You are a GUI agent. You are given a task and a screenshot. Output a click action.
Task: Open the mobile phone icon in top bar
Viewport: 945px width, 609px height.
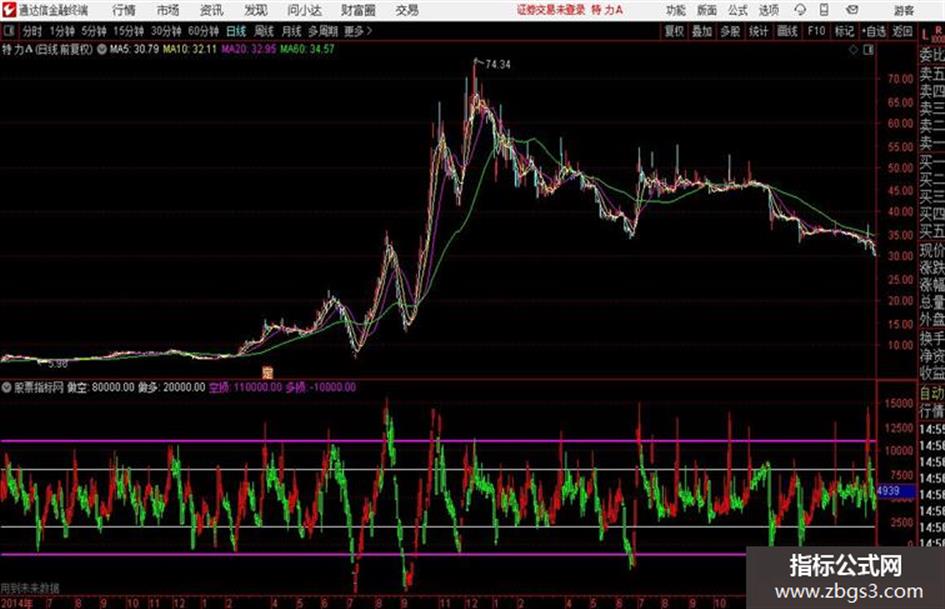(x=824, y=10)
